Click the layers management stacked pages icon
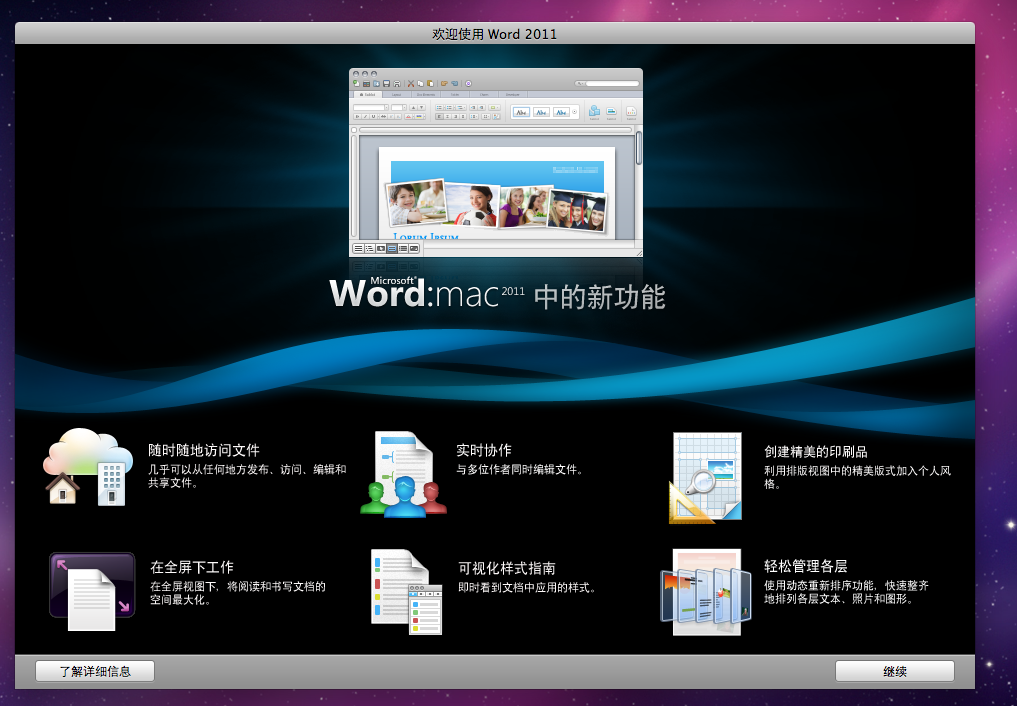Viewport: 1017px width, 706px height. (x=706, y=593)
